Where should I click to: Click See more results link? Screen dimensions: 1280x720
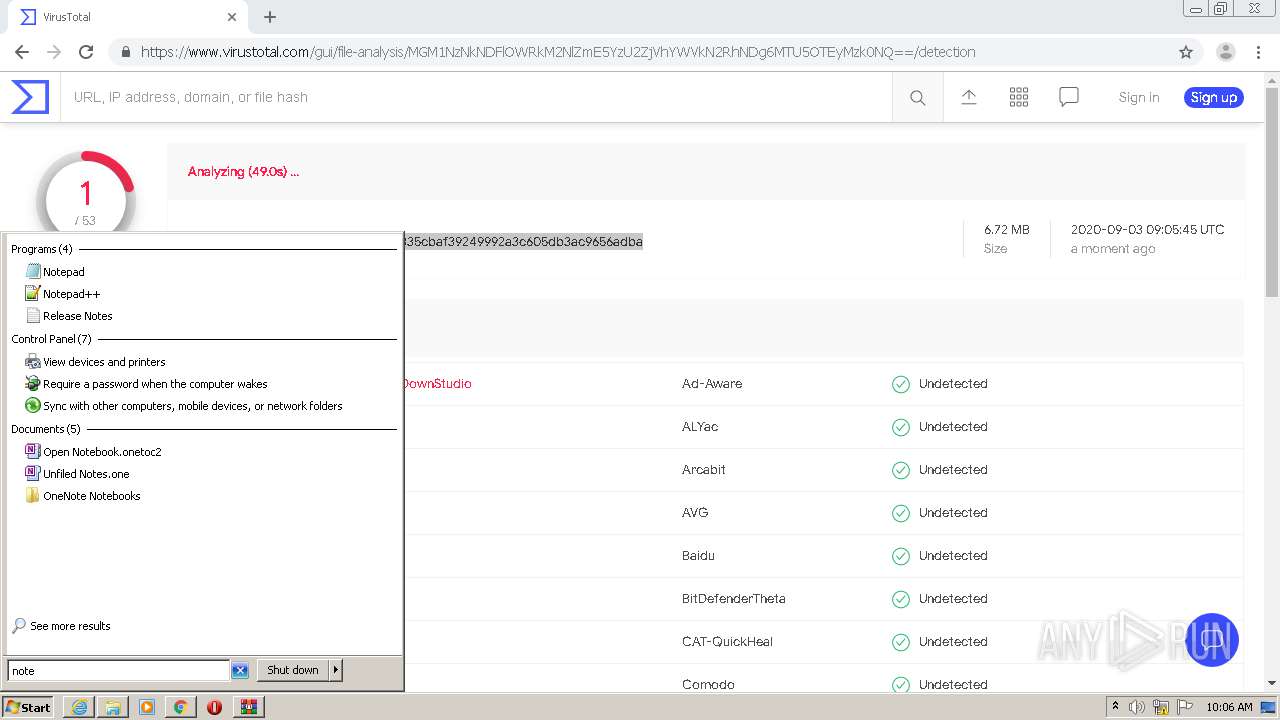coord(70,626)
